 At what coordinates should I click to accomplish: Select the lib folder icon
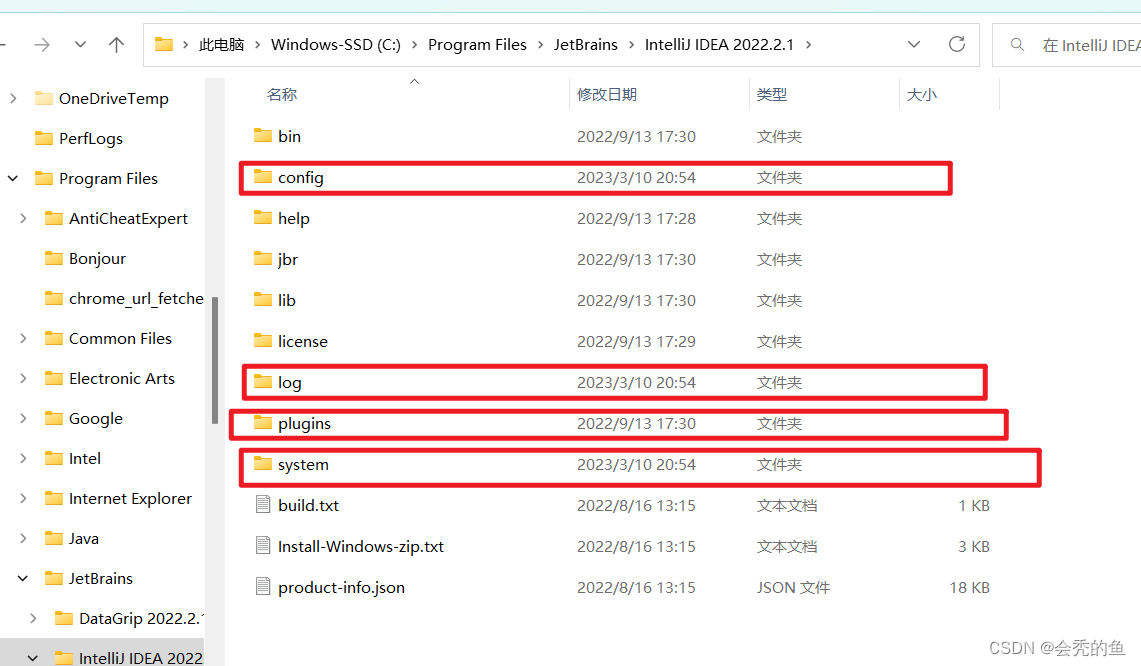[263, 299]
